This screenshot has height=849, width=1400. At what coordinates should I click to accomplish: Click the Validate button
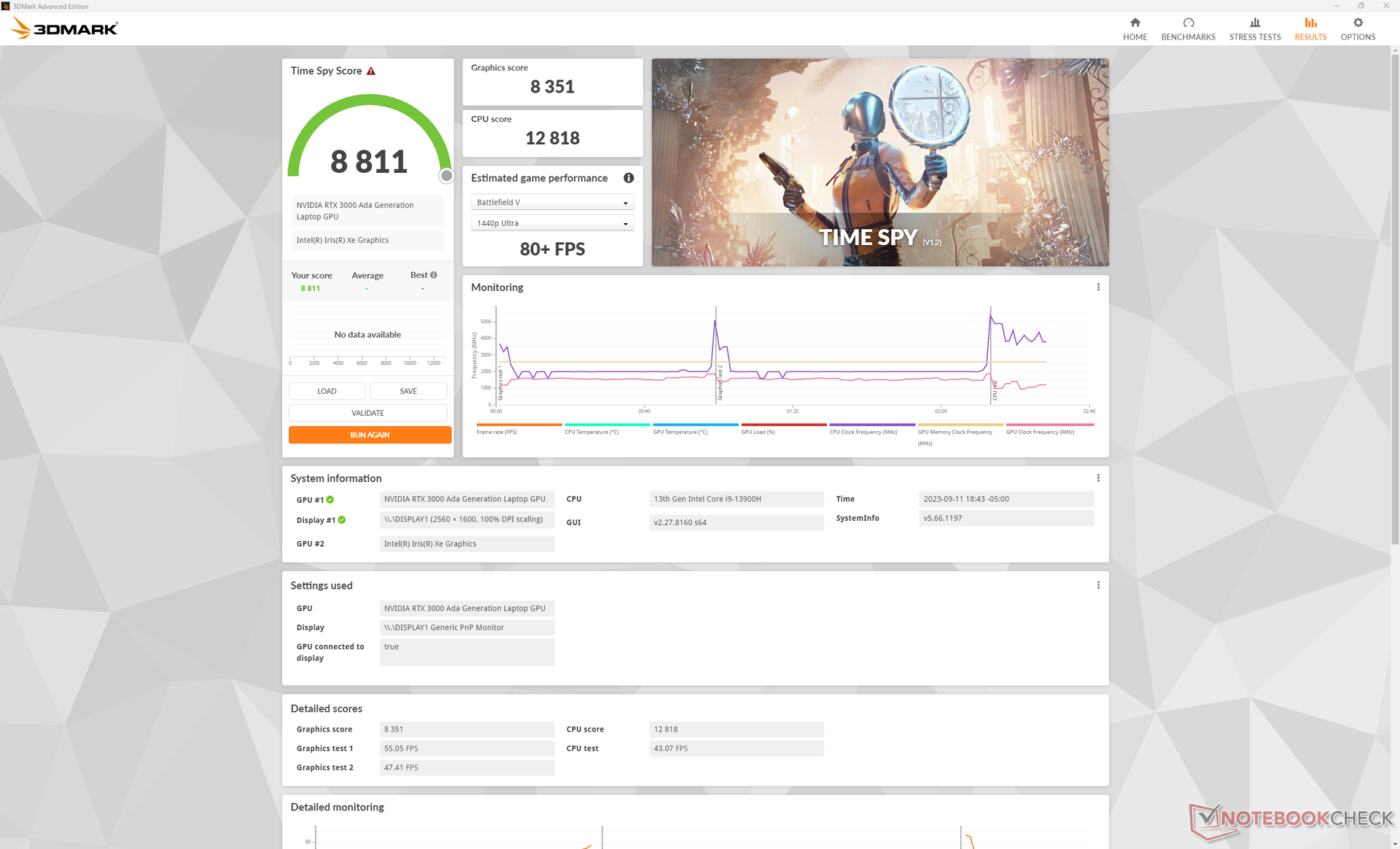(x=367, y=413)
